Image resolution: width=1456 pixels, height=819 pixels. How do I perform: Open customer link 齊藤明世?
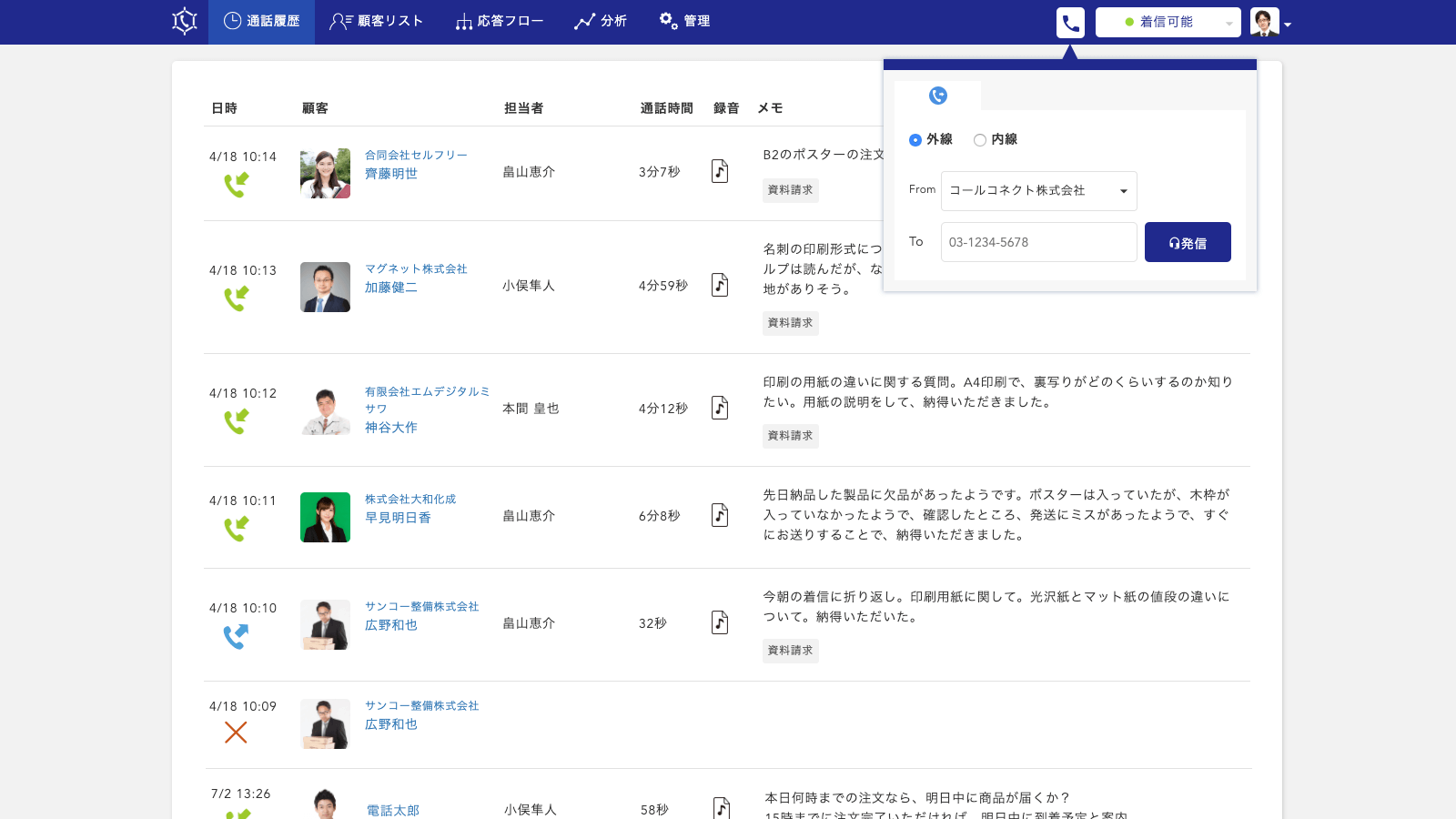[x=391, y=174]
